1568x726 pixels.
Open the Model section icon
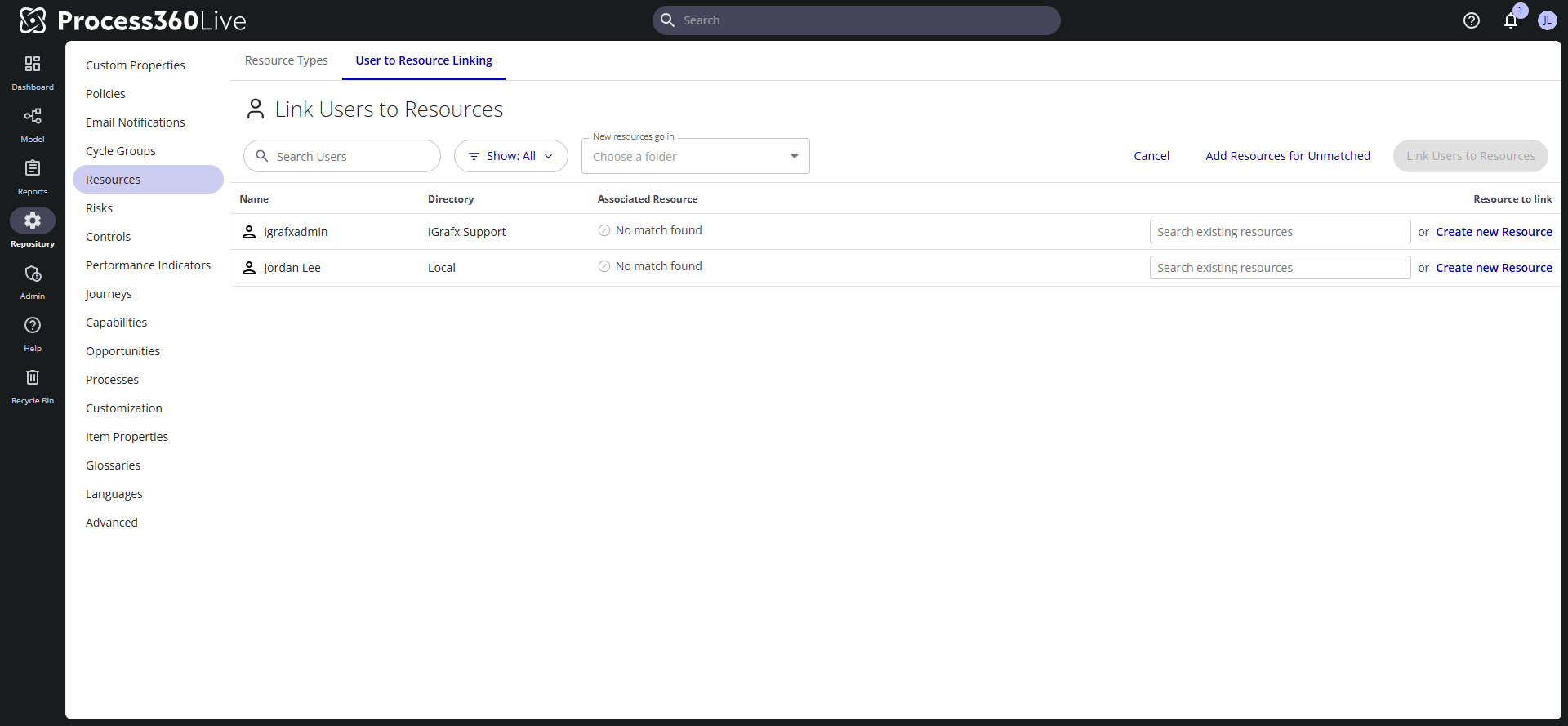(x=33, y=116)
